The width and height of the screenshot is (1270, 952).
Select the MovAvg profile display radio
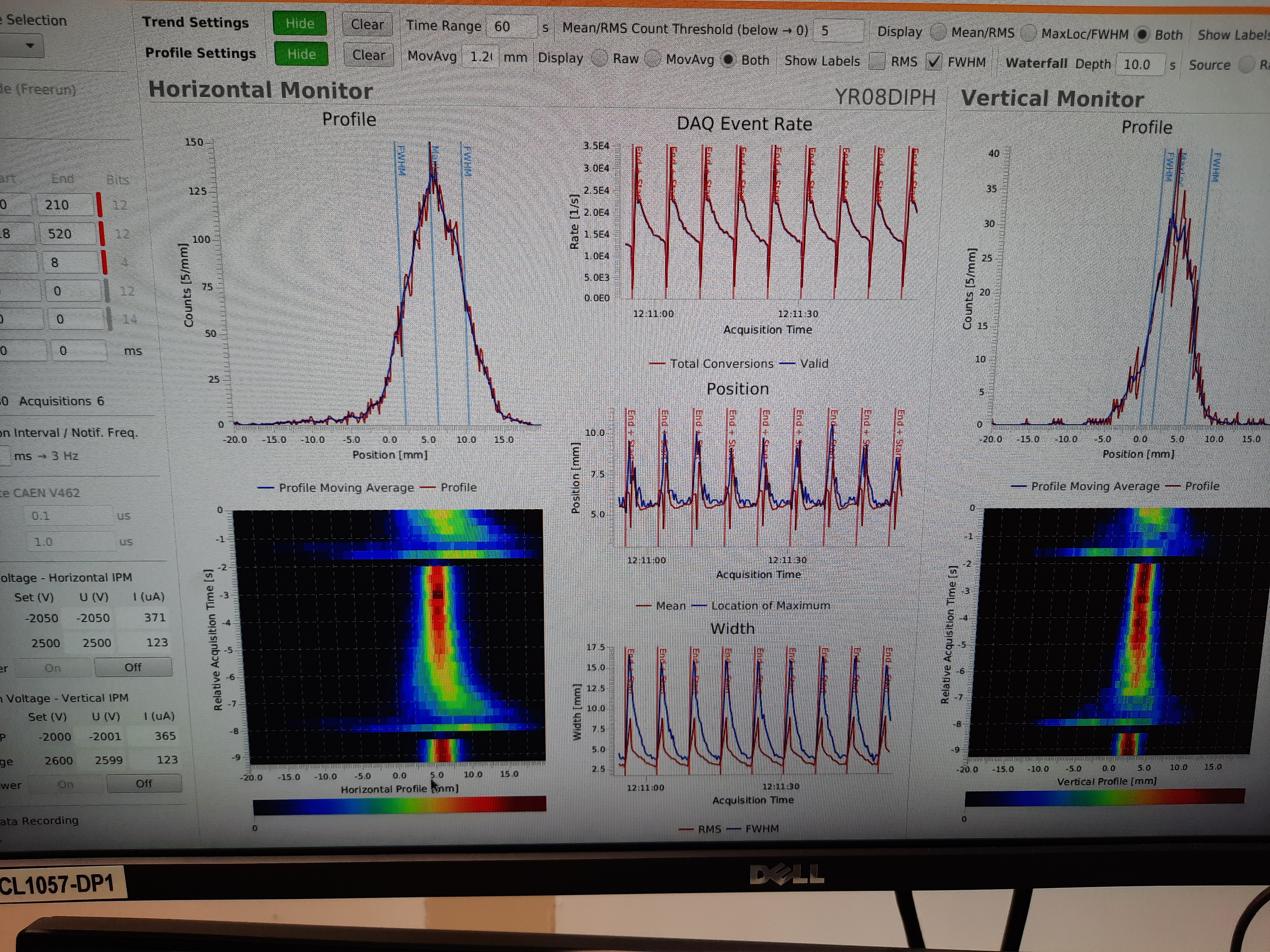tap(653, 58)
